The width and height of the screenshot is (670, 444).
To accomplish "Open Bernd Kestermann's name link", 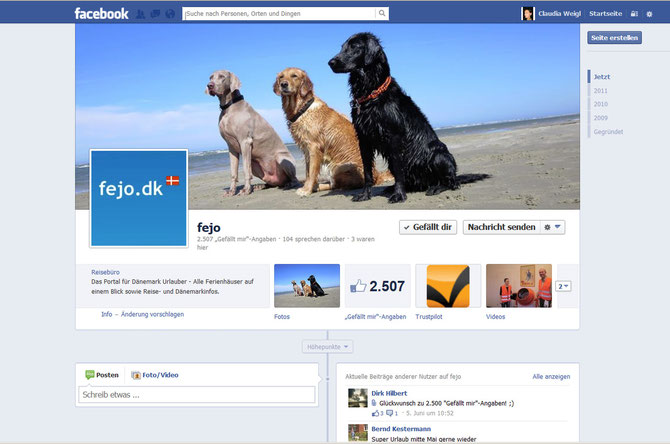I will pos(401,429).
